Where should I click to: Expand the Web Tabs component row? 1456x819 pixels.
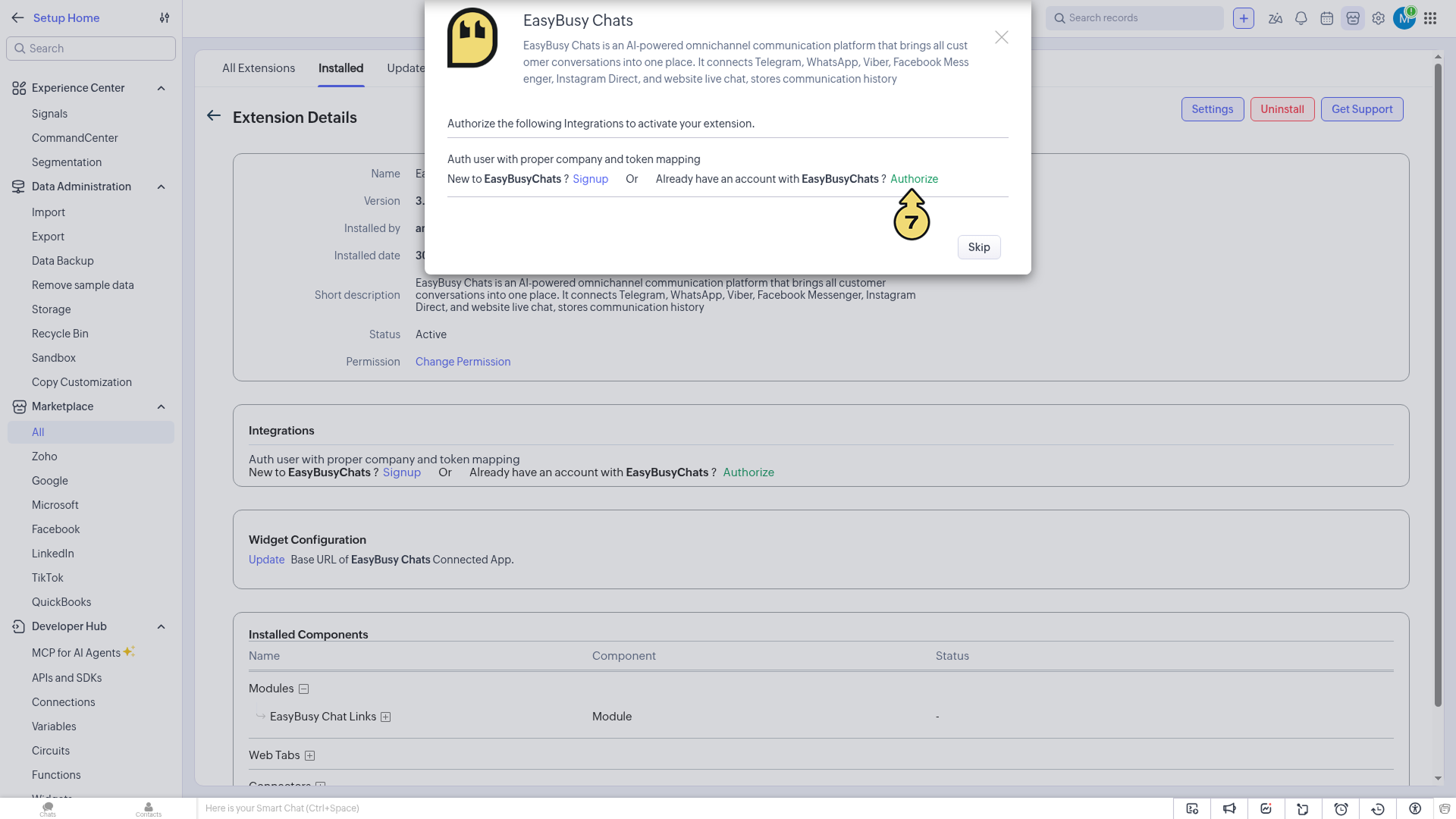(x=309, y=756)
